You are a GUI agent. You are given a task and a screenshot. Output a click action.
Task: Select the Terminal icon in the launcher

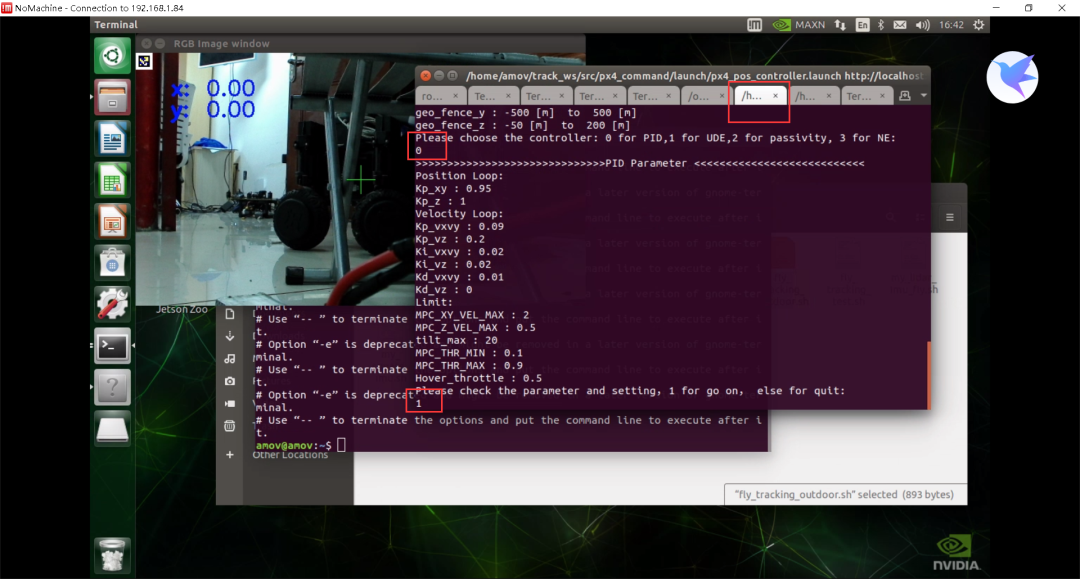(x=112, y=346)
